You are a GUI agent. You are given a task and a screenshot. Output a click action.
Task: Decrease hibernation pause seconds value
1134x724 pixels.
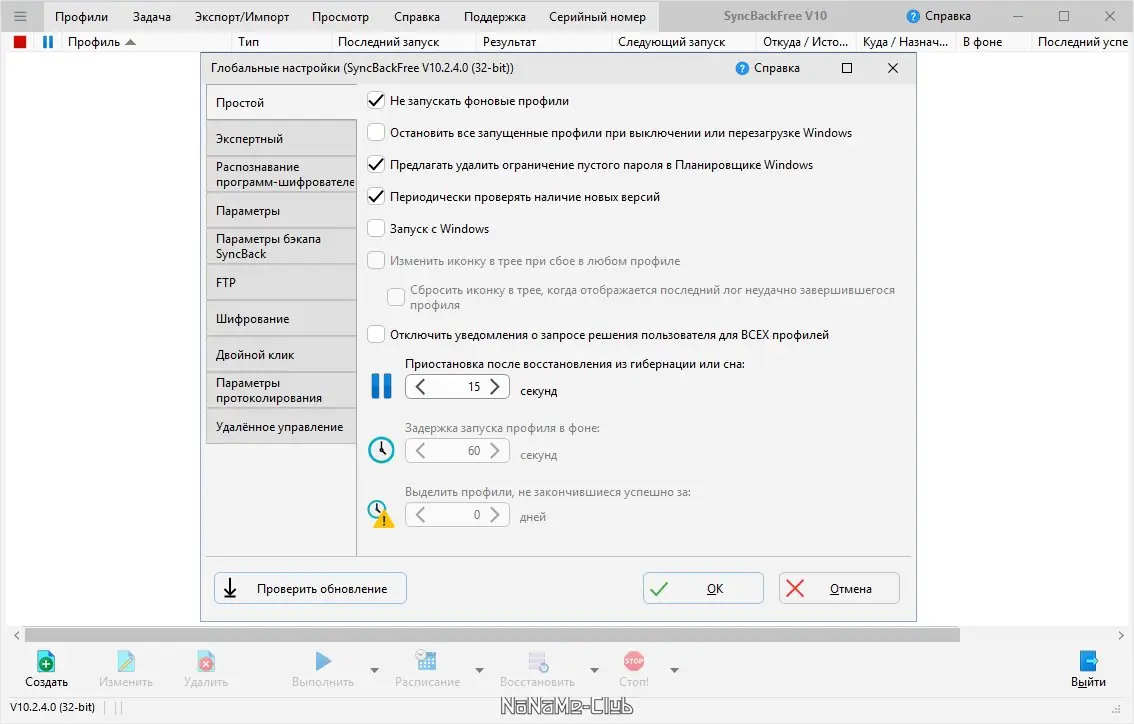pyautogui.click(x=420, y=387)
